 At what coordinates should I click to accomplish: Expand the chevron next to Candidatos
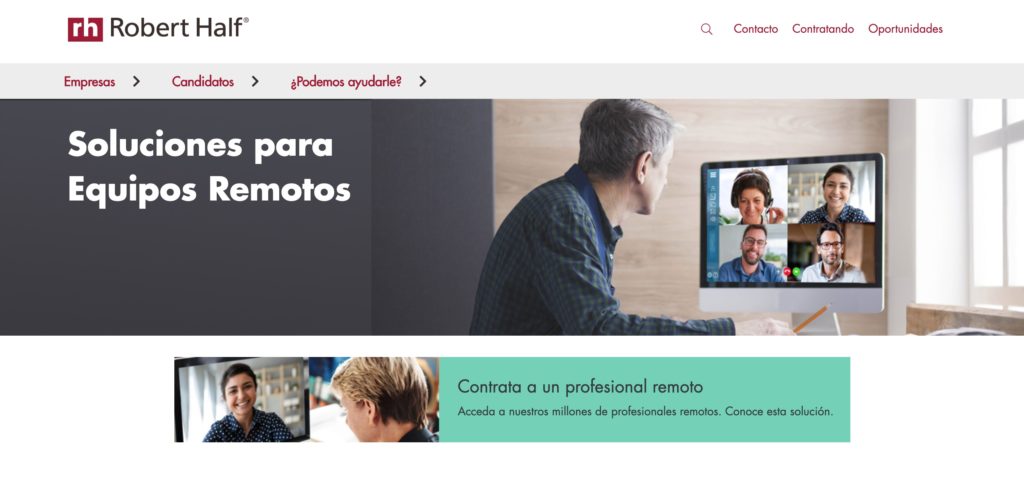tap(255, 81)
